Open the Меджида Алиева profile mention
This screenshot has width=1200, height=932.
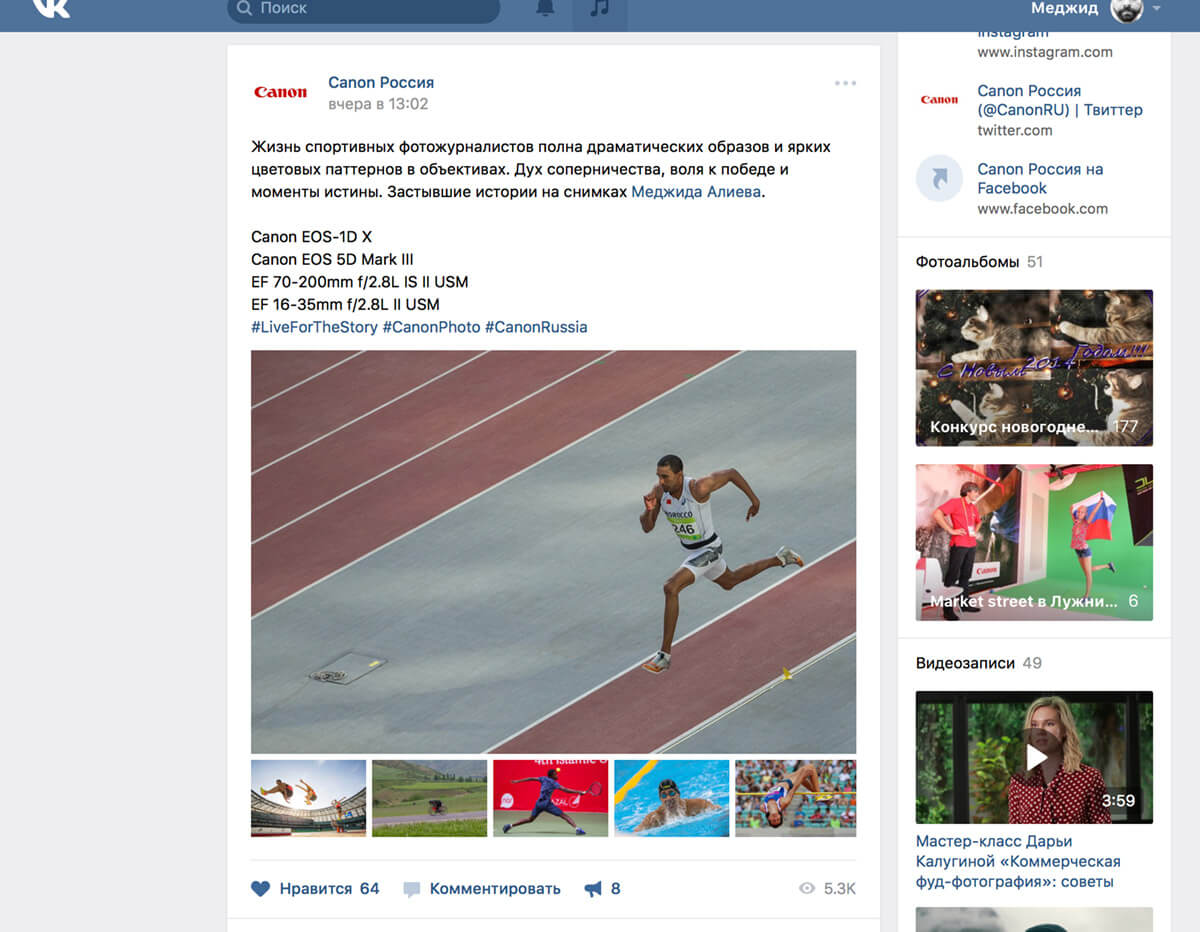(696, 192)
